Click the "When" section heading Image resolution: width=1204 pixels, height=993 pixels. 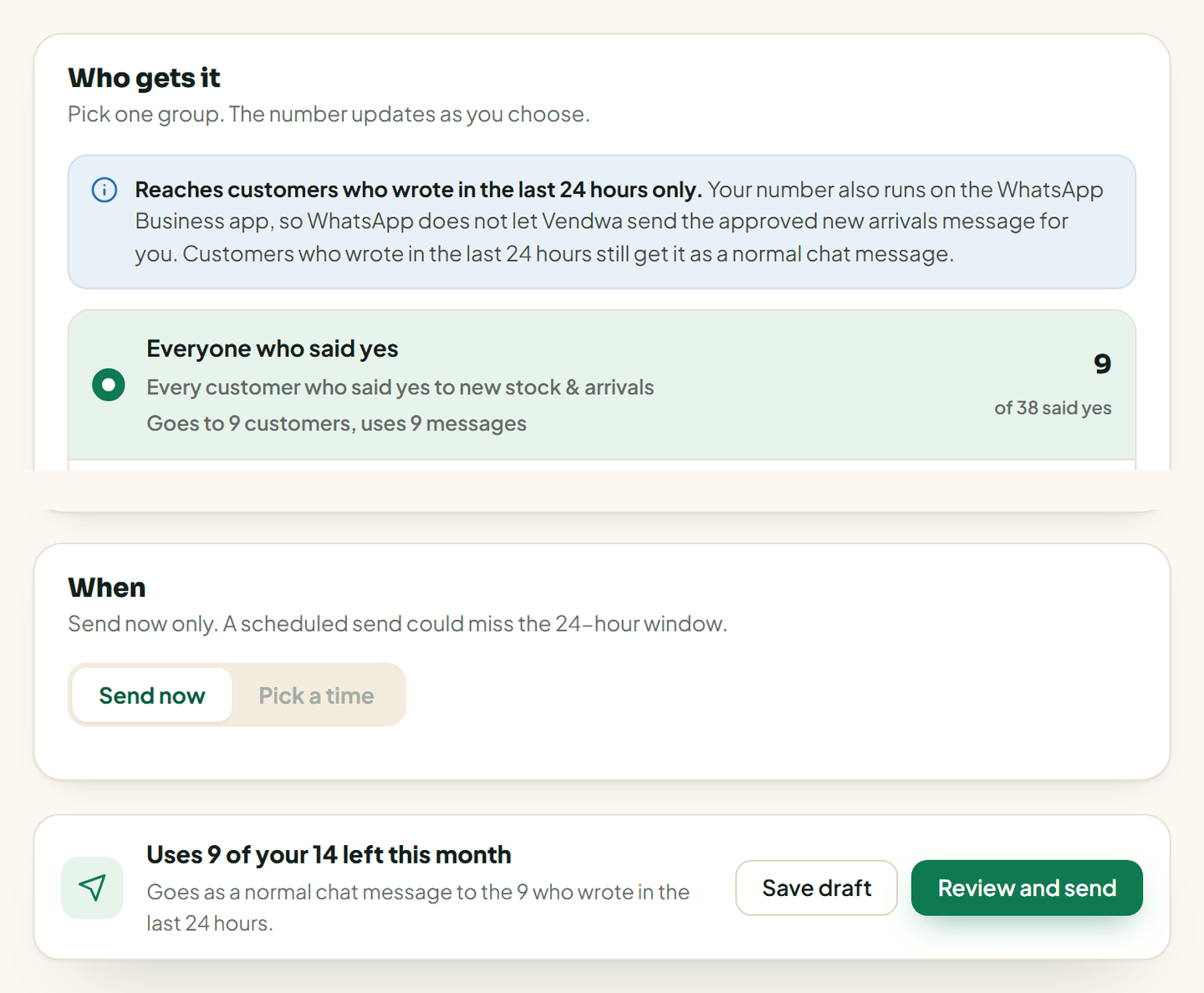(107, 588)
